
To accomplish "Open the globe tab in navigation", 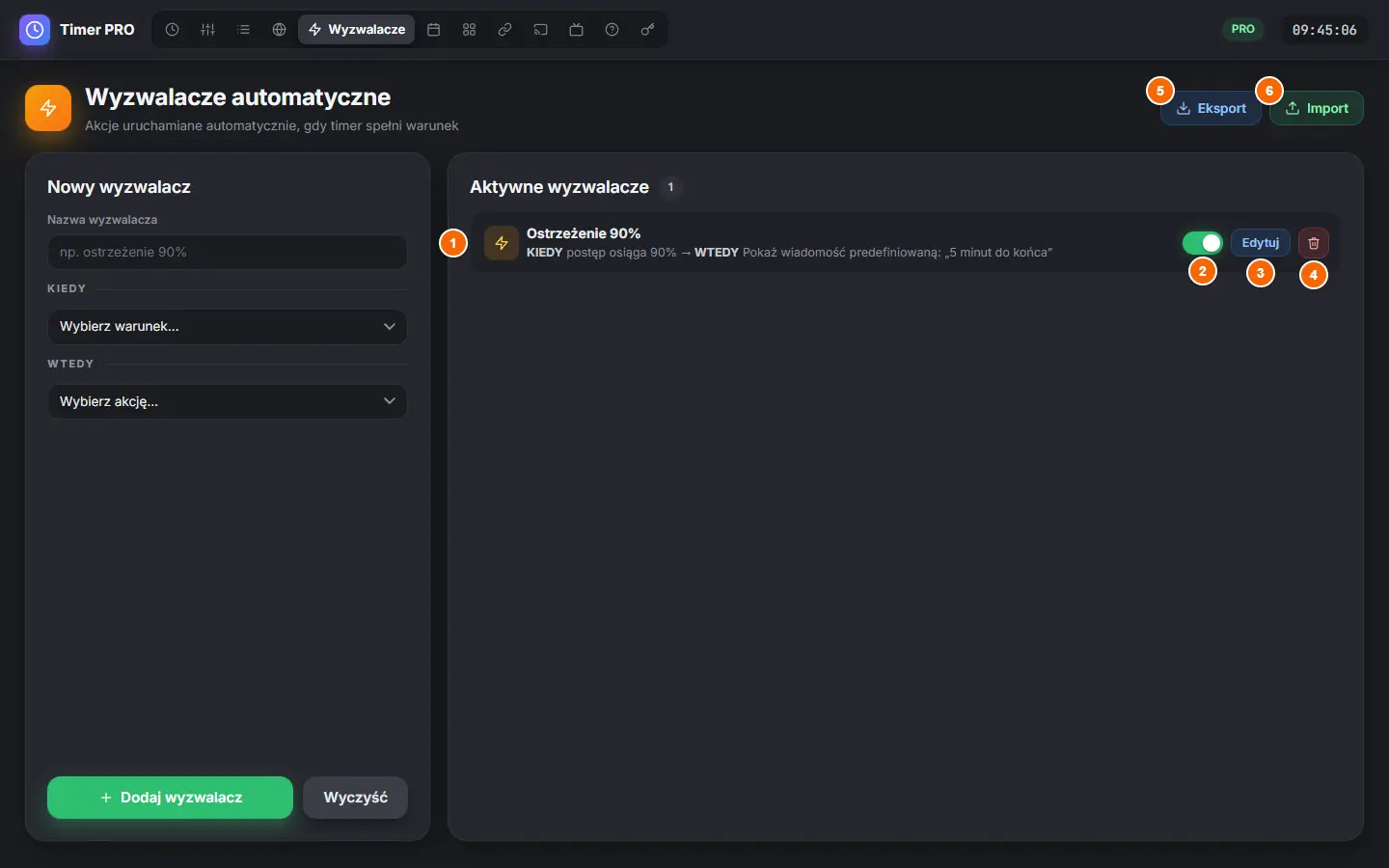I will [279, 30].
